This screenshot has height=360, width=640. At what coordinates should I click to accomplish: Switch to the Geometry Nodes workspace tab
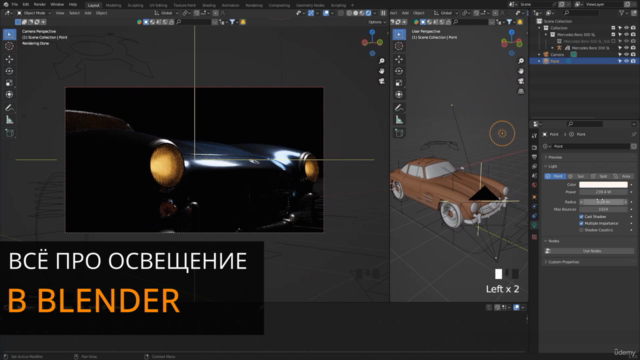click(x=310, y=5)
